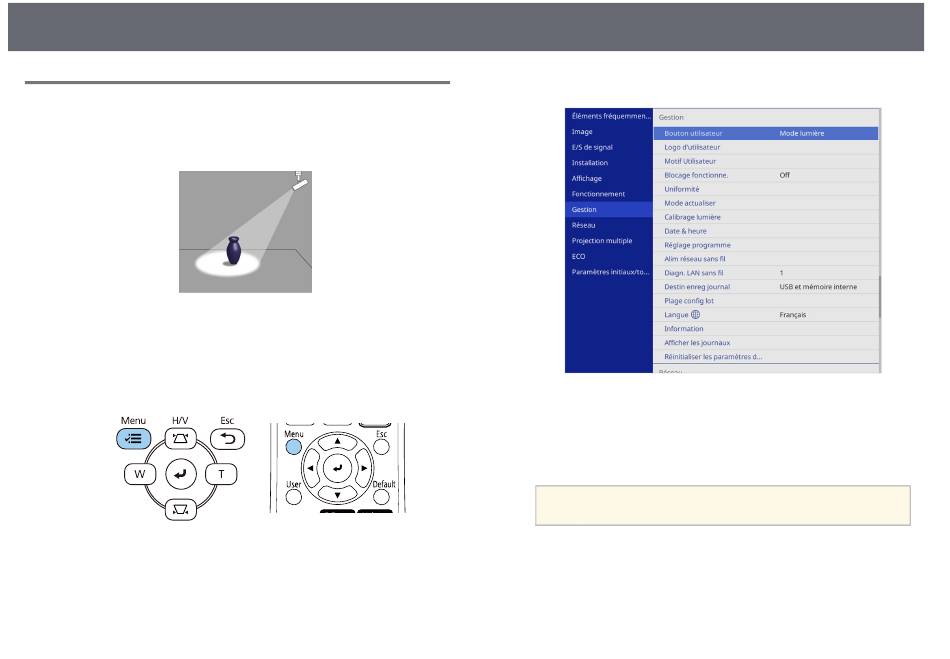Click the T zoom button on control panel
Viewport: 950px width, 659px height.
[x=221, y=474]
